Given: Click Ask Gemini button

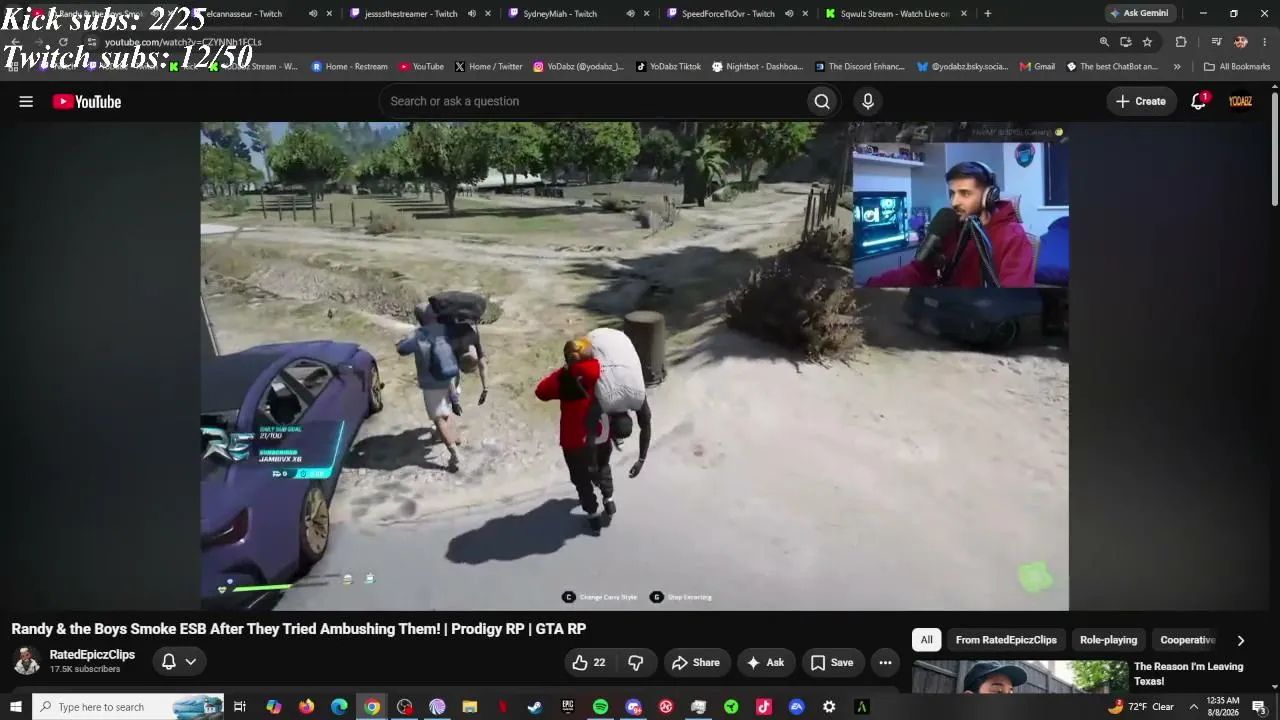Looking at the screenshot, I should pyautogui.click(x=1139, y=14).
